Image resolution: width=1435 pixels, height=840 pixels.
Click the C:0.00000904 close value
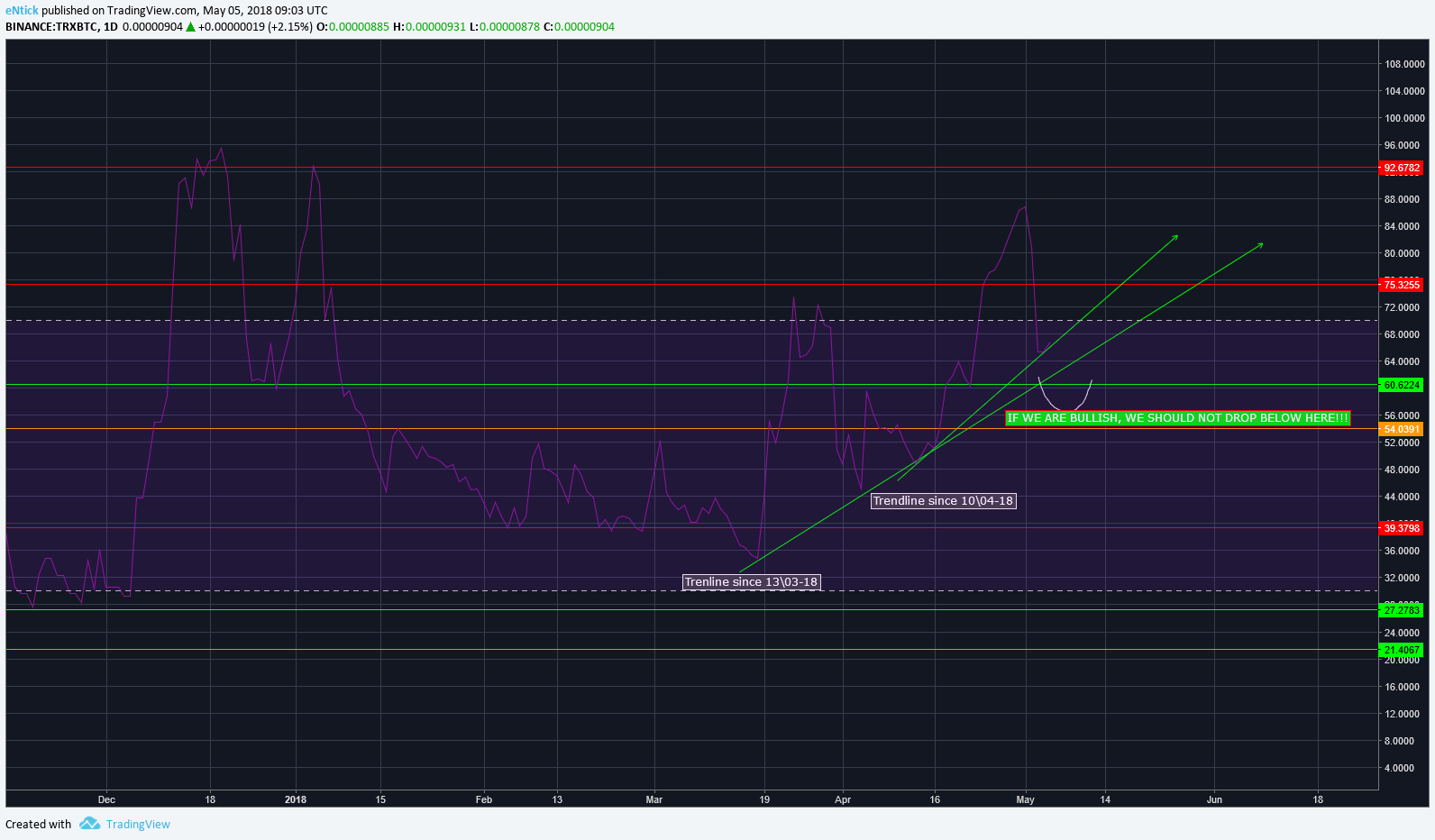(x=579, y=27)
